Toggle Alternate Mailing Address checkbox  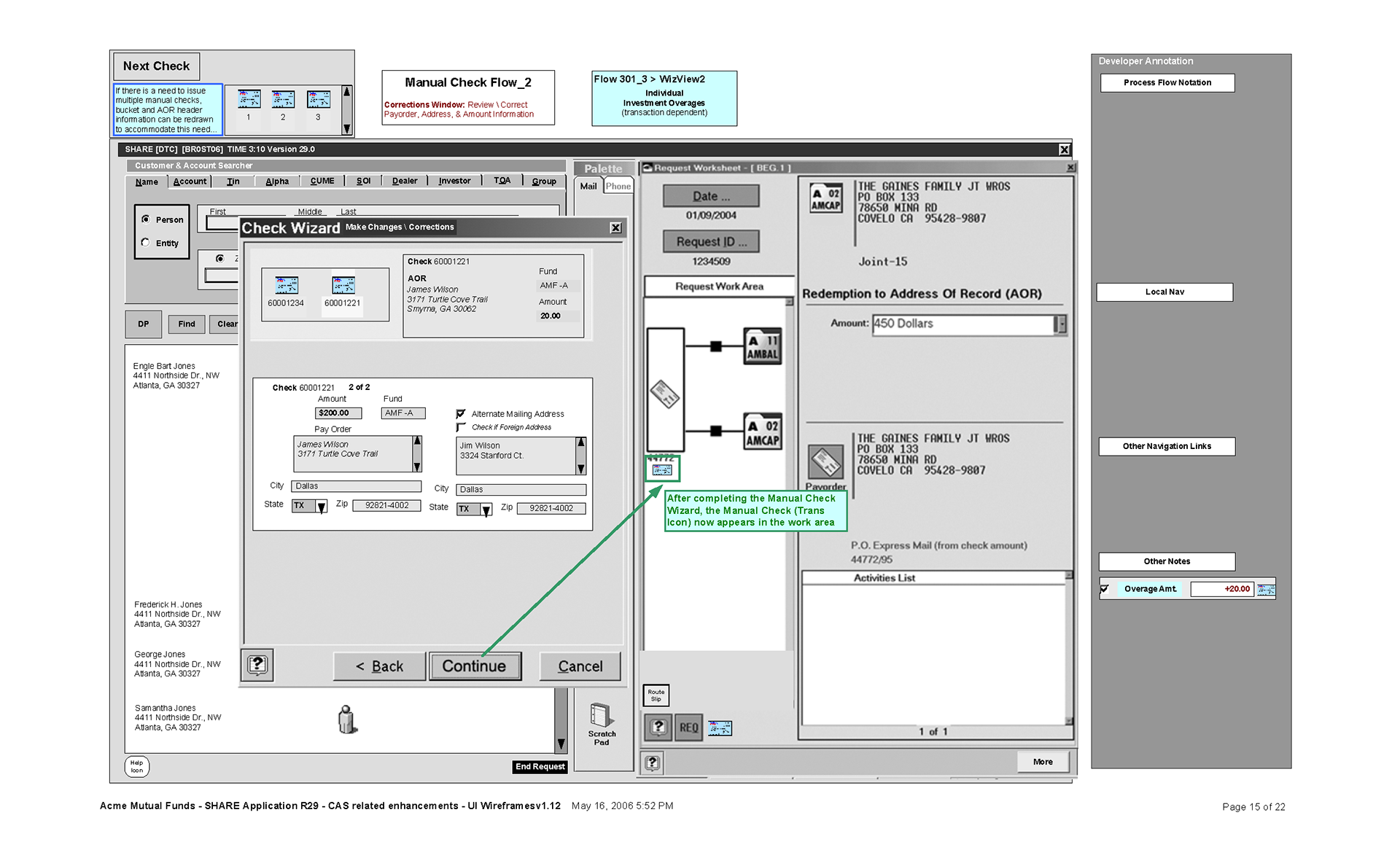(x=461, y=413)
